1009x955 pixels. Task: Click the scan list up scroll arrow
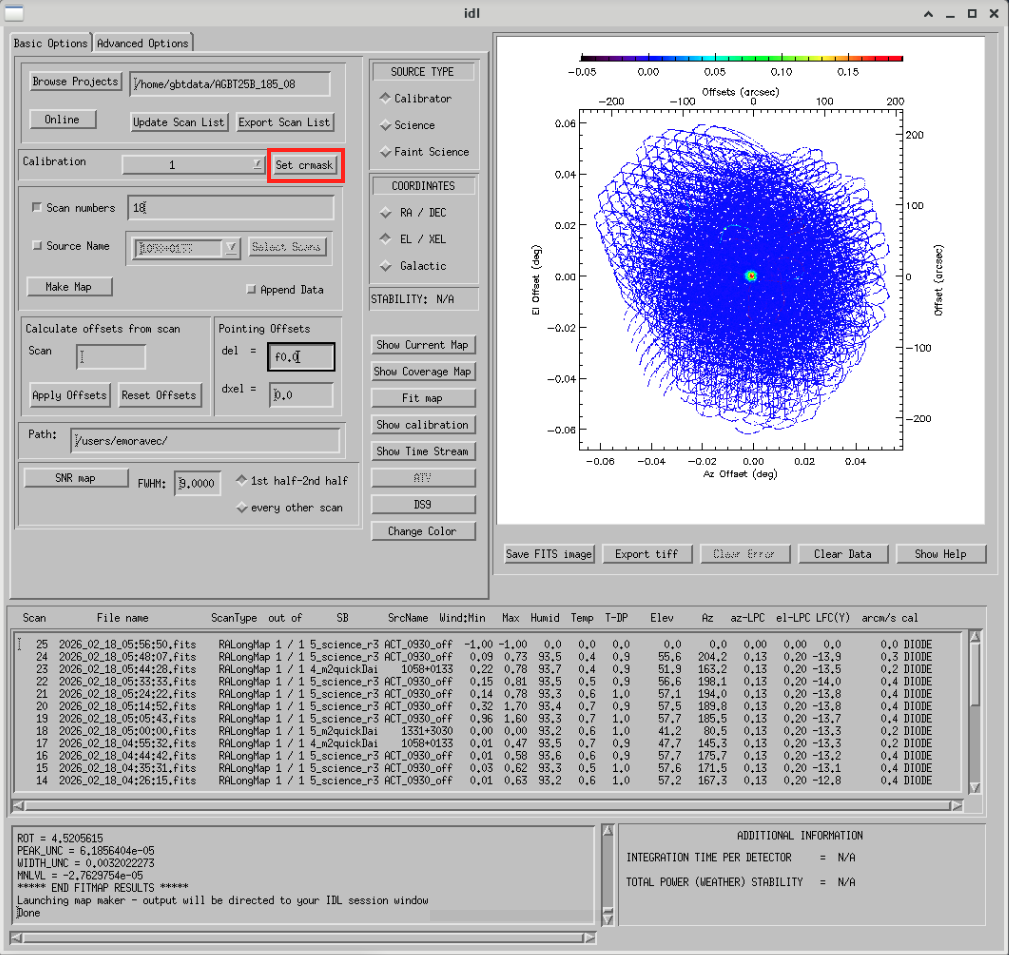tap(975, 637)
